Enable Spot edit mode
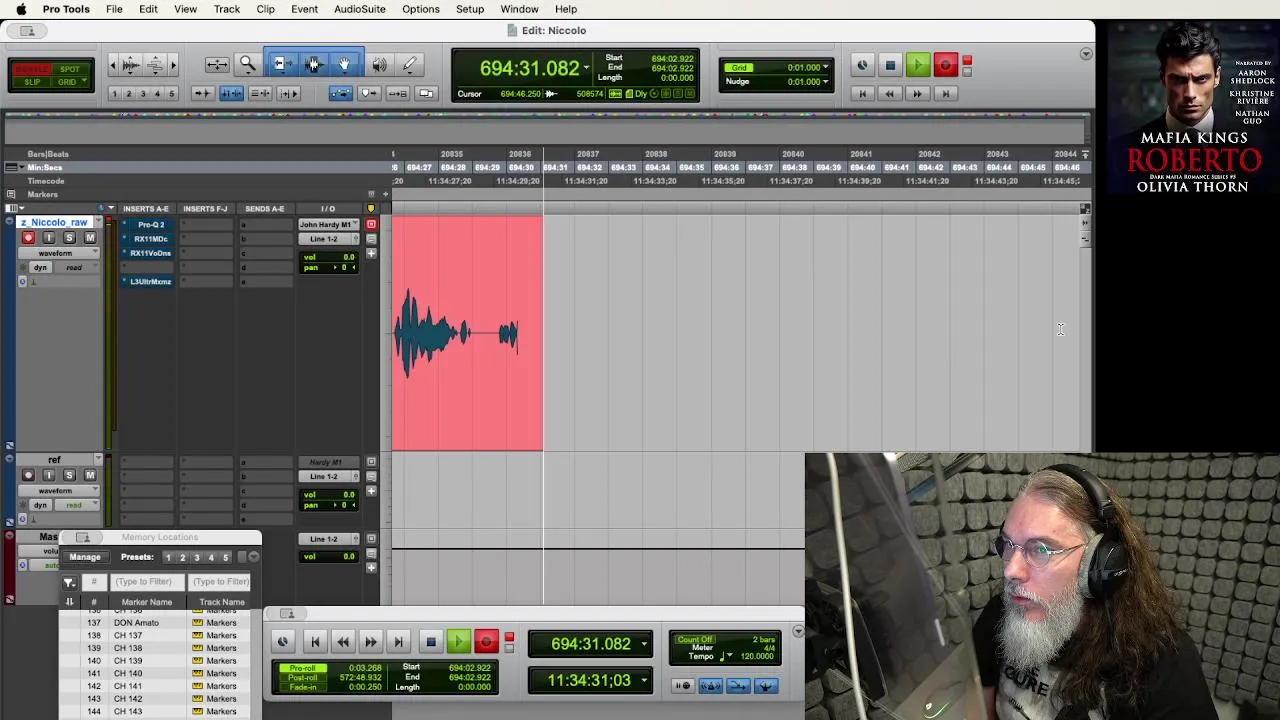This screenshot has width=1280, height=720. pyautogui.click(x=69, y=69)
